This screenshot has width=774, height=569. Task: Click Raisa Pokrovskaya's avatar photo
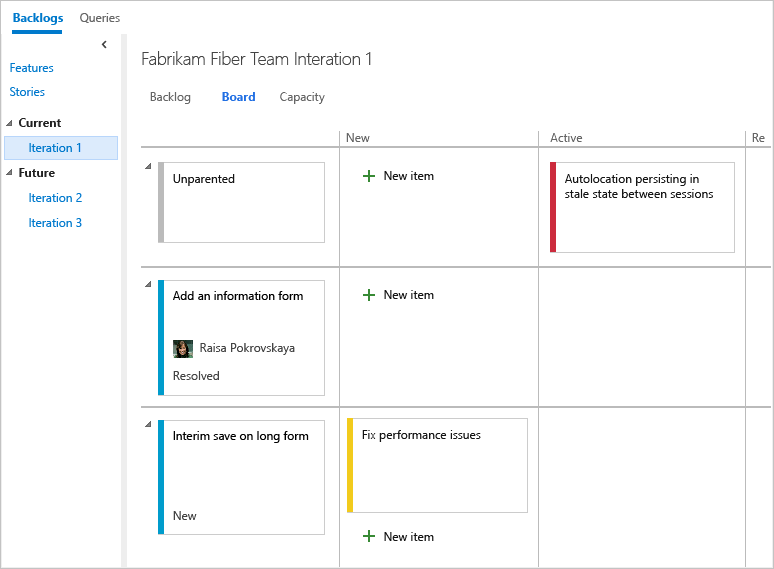click(183, 349)
